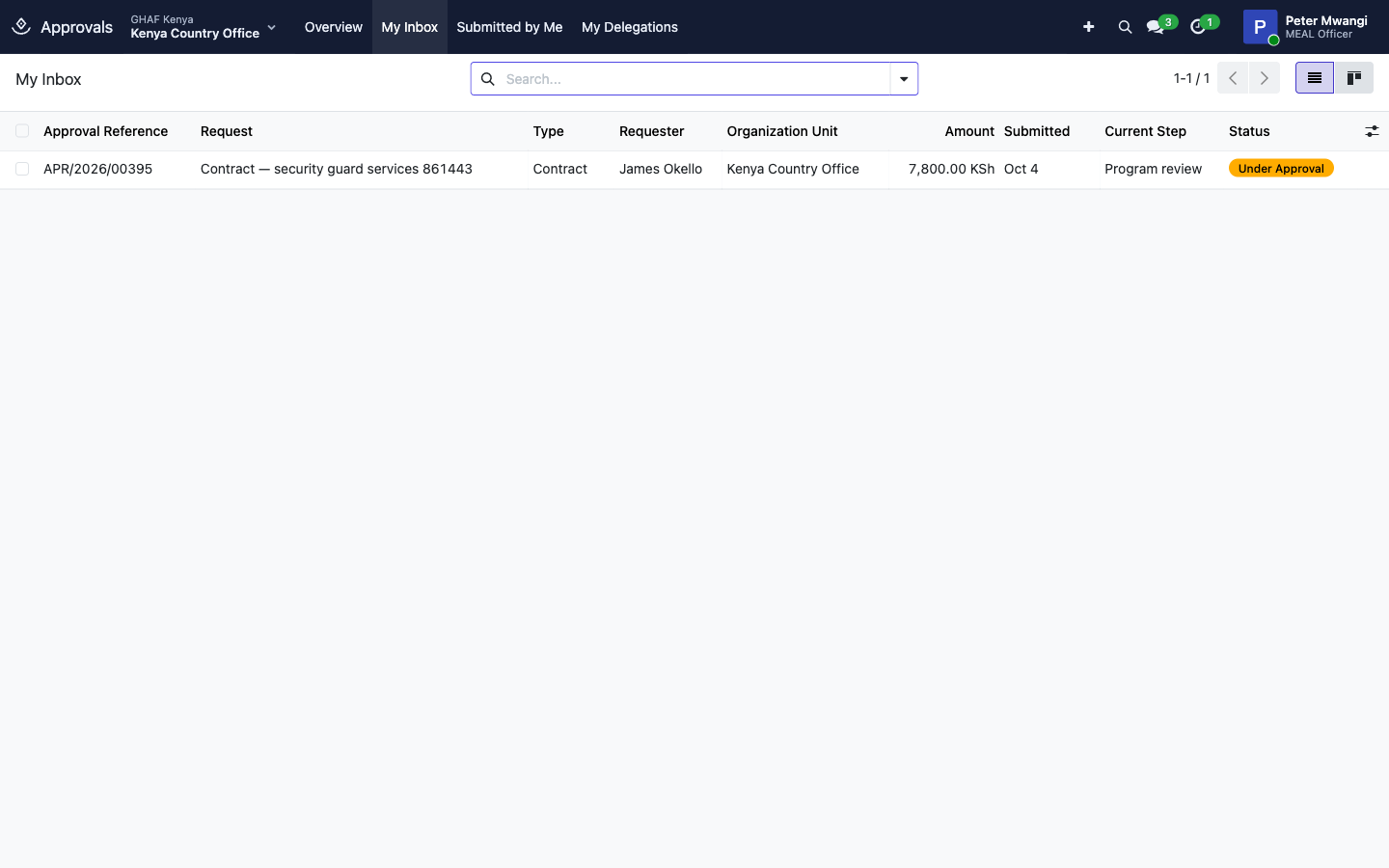1389x868 pixels.
Task: Sort by the Current Step column header
Action: tap(1145, 131)
